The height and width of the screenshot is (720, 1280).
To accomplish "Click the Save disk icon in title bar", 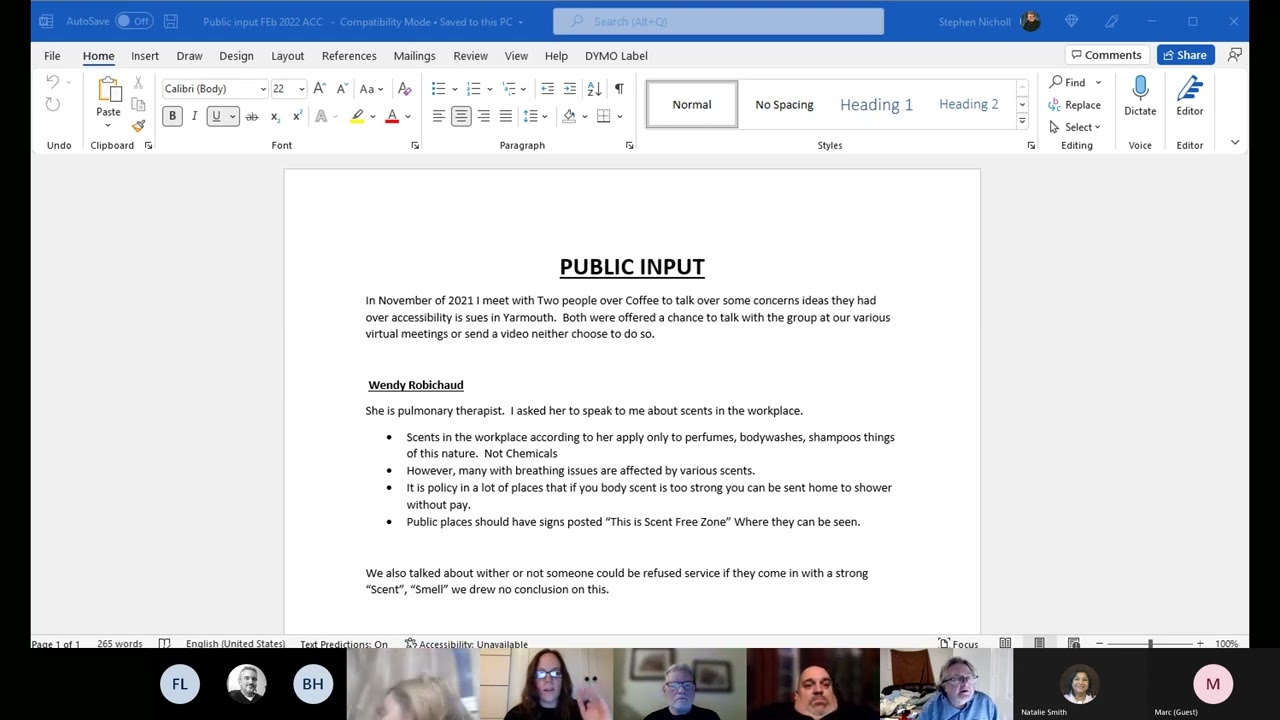I will pyautogui.click(x=170, y=21).
